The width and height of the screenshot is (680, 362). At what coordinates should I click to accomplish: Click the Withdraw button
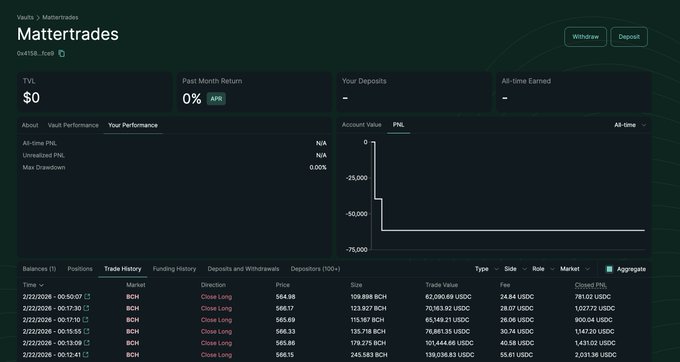click(585, 37)
